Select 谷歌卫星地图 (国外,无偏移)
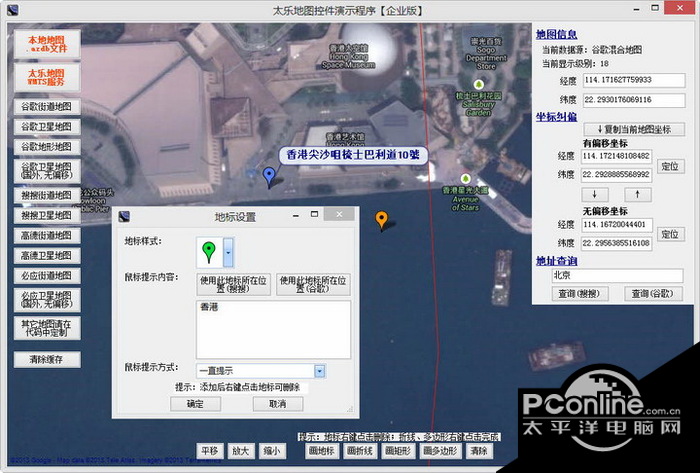 (47, 171)
